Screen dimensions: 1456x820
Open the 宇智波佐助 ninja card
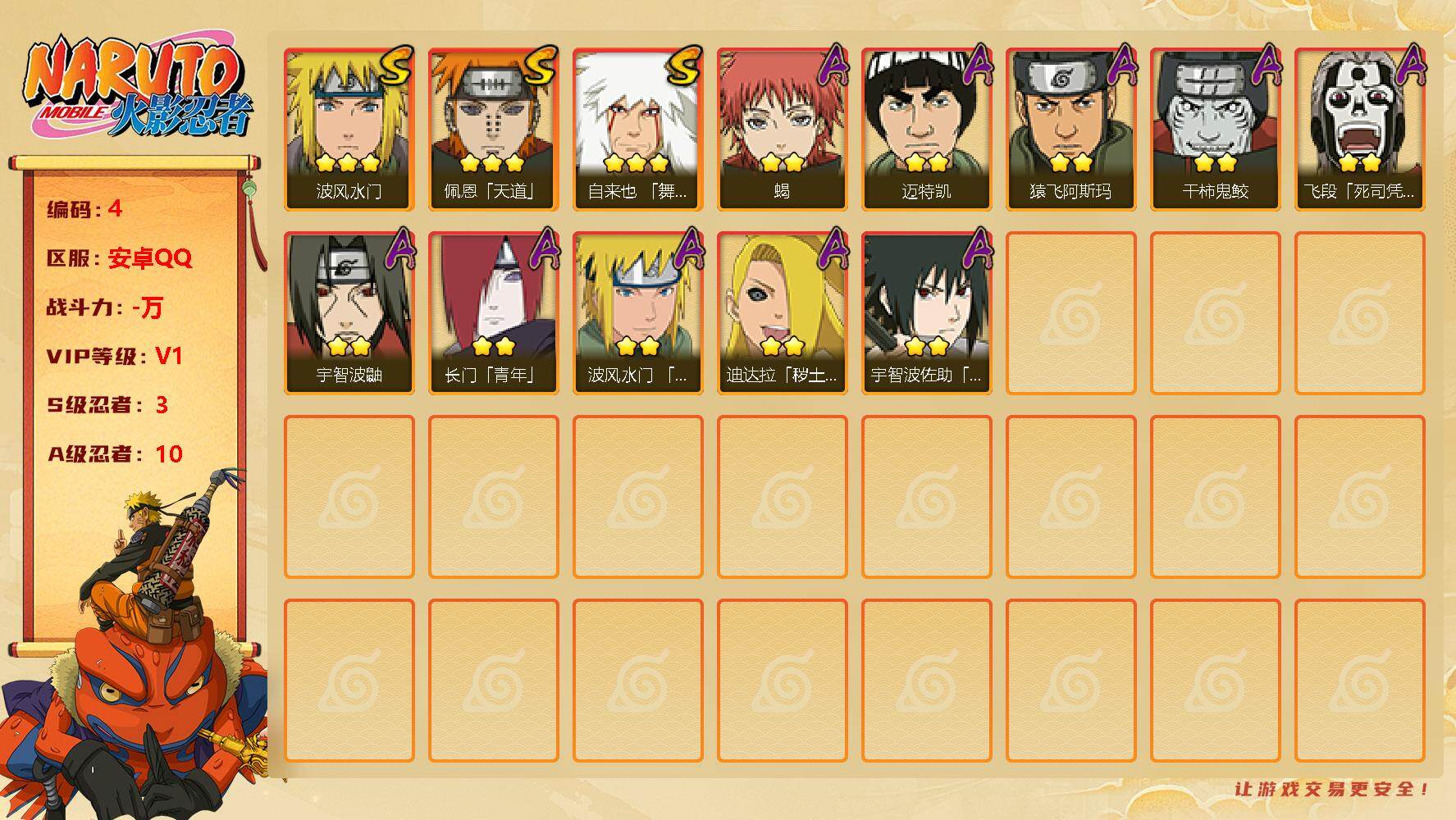[x=927, y=313]
